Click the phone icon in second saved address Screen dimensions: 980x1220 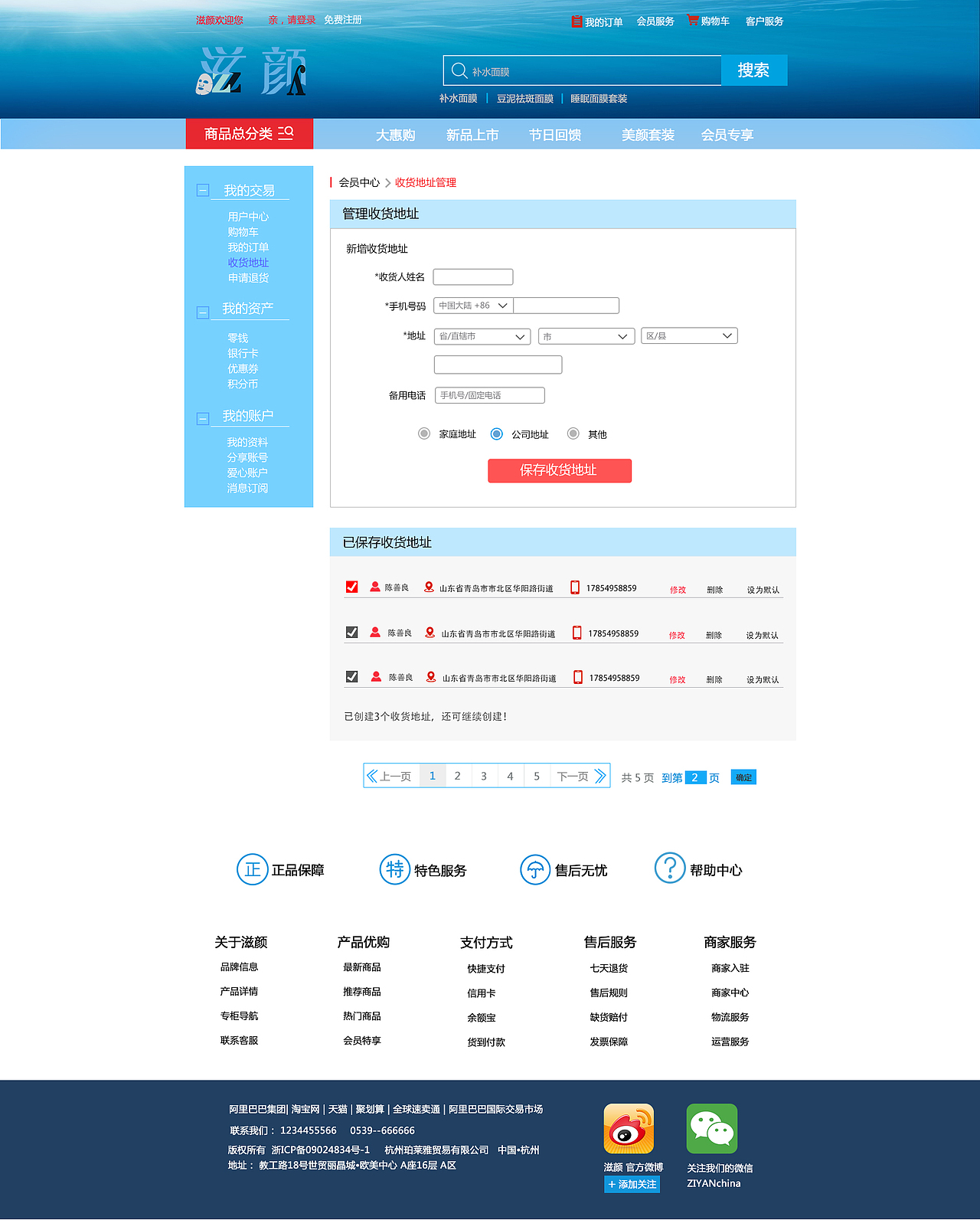(577, 633)
